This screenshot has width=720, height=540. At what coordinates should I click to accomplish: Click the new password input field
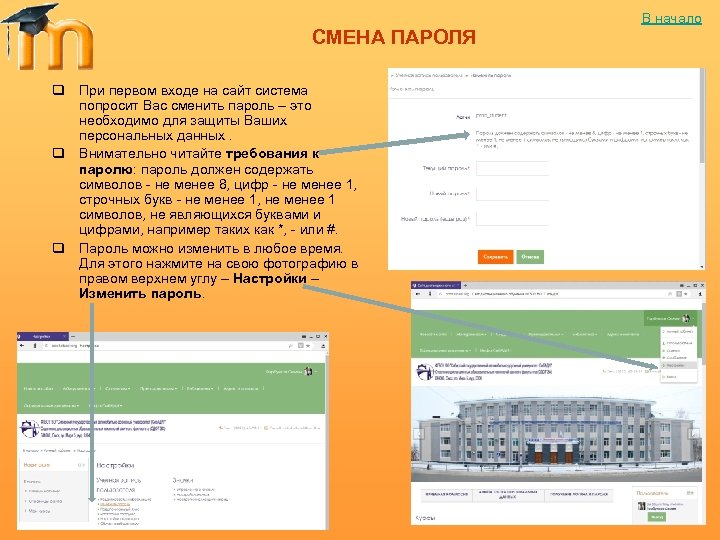(x=512, y=193)
